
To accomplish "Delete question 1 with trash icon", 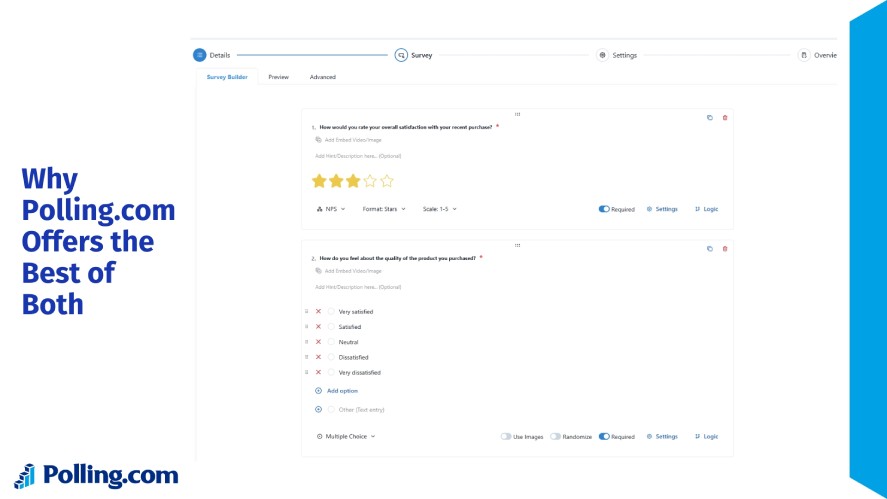I will [725, 118].
